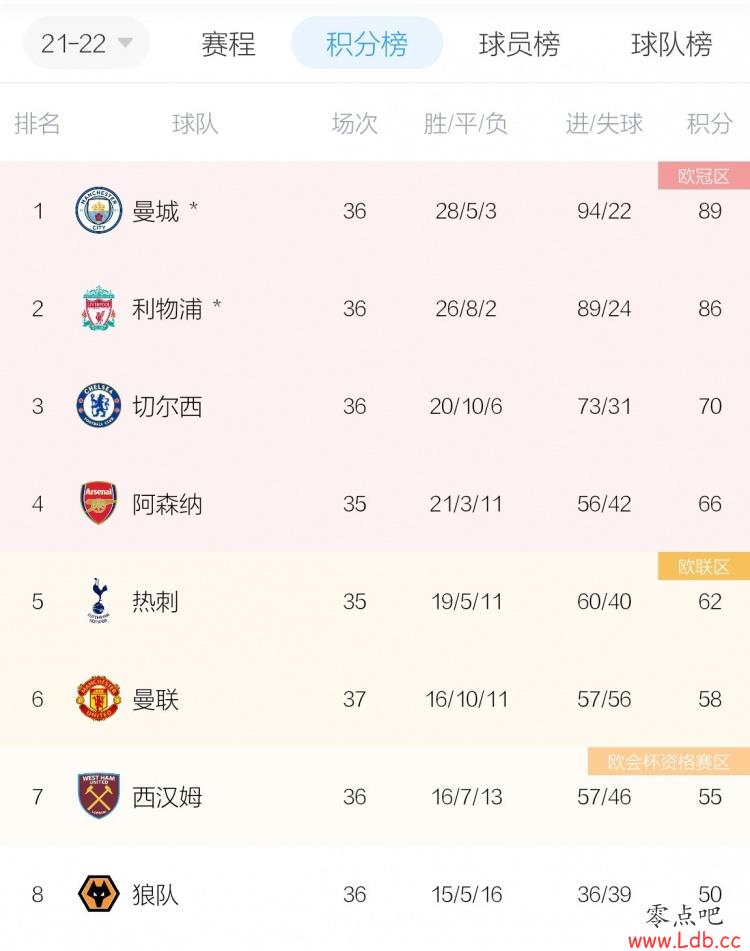This screenshot has width=750, height=951.
Task: Click the Tottenham cockerel logo
Action: click(98, 601)
